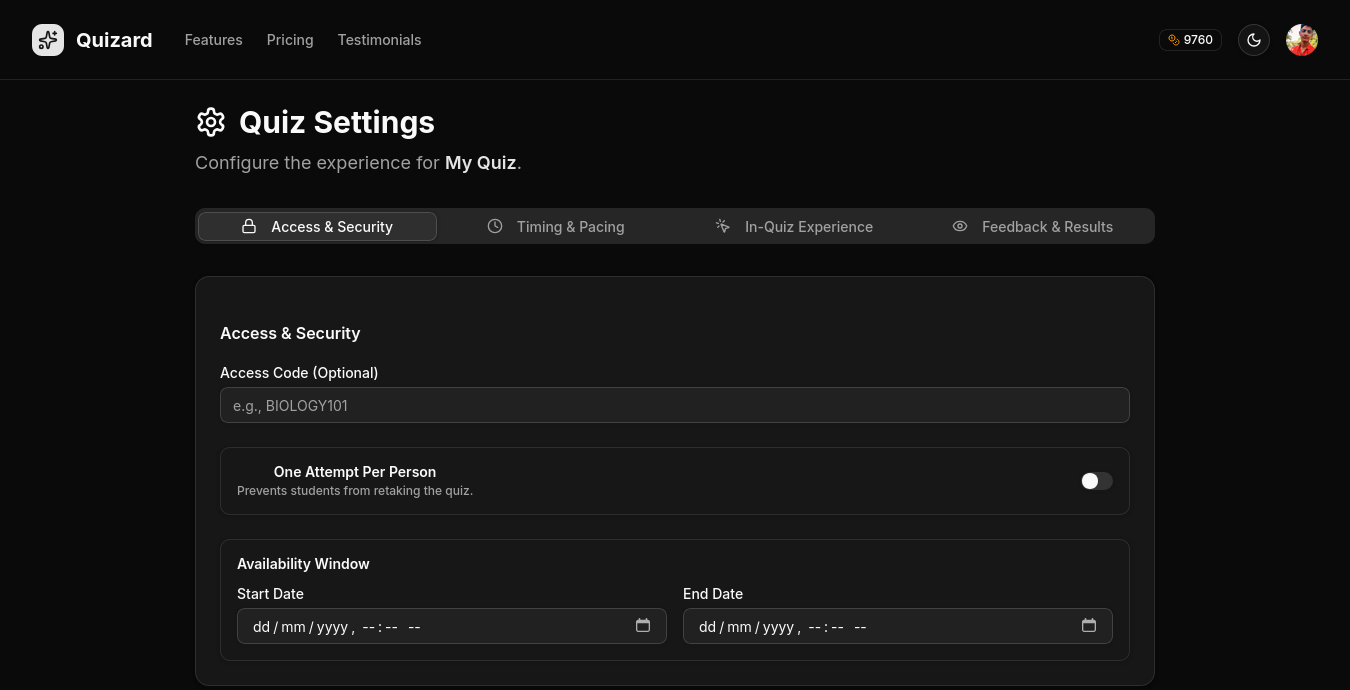This screenshot has height=690, width=1350.
Task: Enable One Attempt Per Person switch
Action: 1097,481
